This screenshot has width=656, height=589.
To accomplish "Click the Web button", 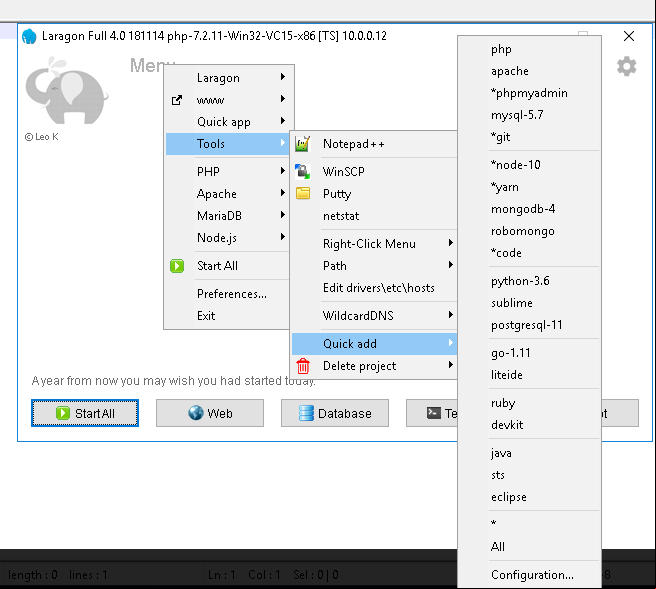I will click(x=210, y=413).
